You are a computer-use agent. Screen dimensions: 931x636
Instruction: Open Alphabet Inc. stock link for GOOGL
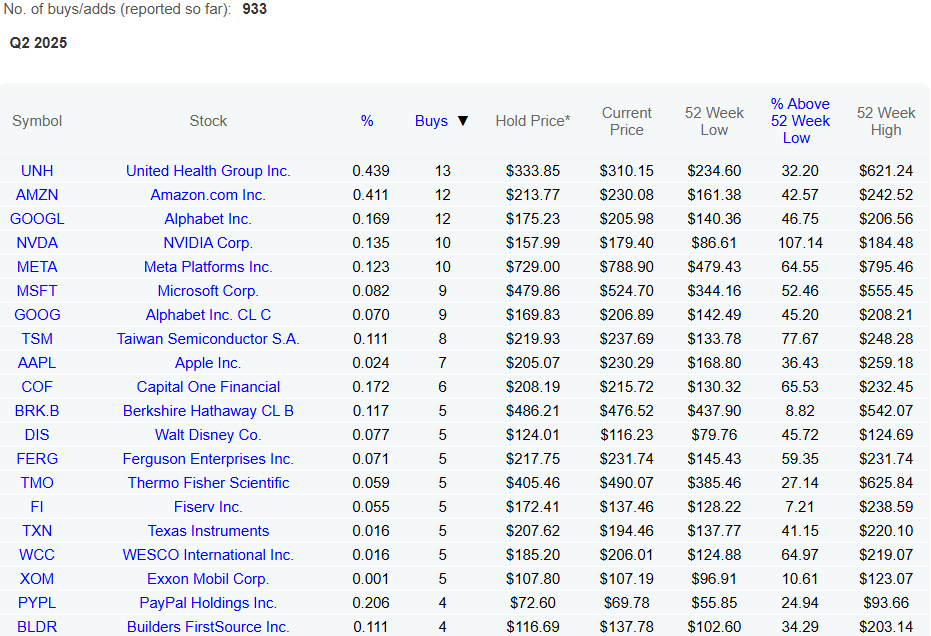(208, 219)
